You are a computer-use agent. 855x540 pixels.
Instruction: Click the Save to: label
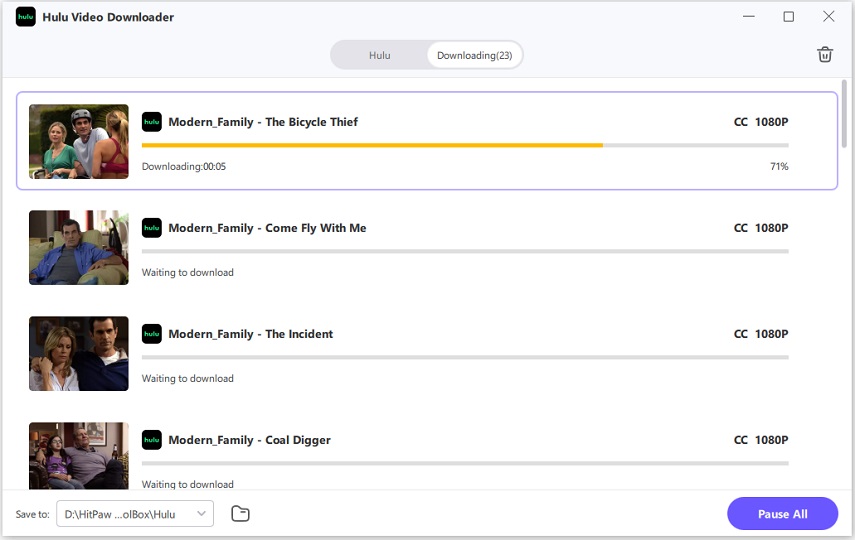click(32, 514)
